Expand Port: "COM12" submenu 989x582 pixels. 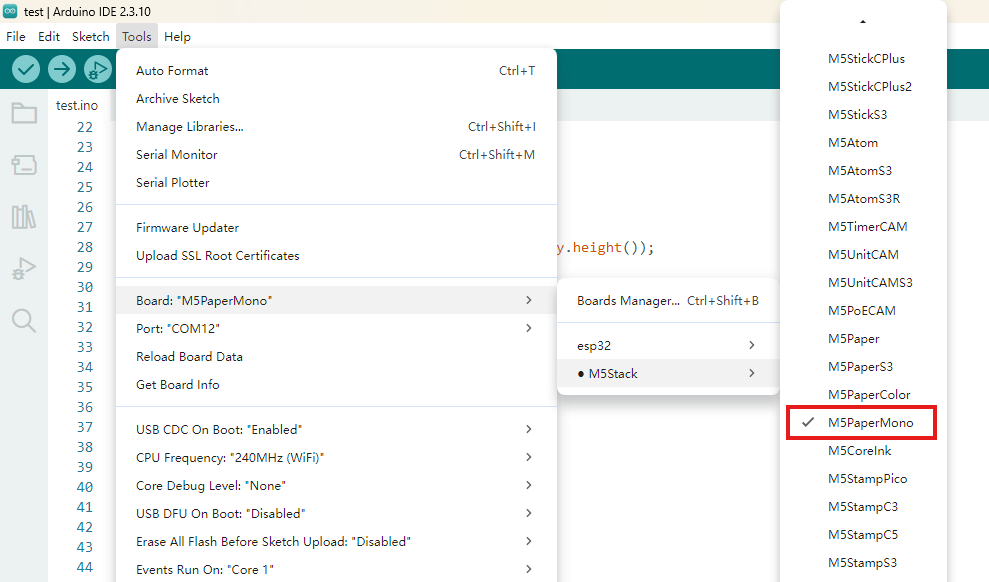point(336,329)
